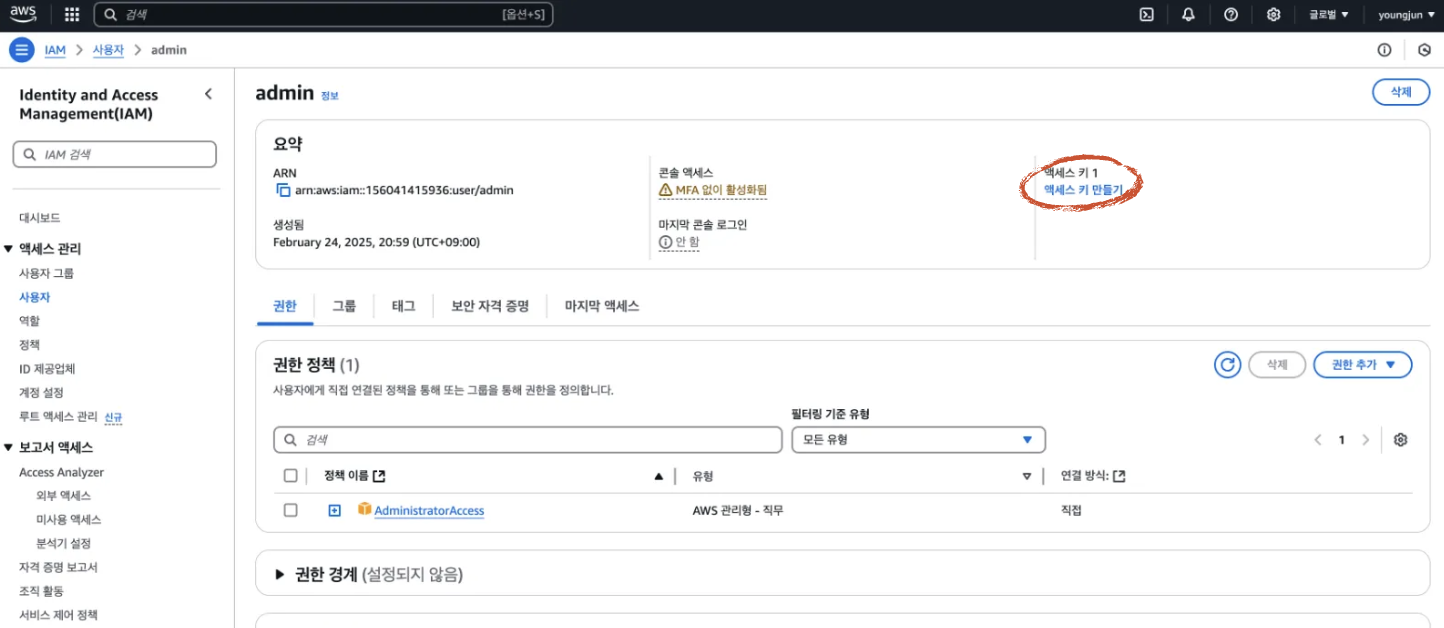The image size is (1444, 628).
Task: Open the notifications bell icon
Action: pos(1188,15)
